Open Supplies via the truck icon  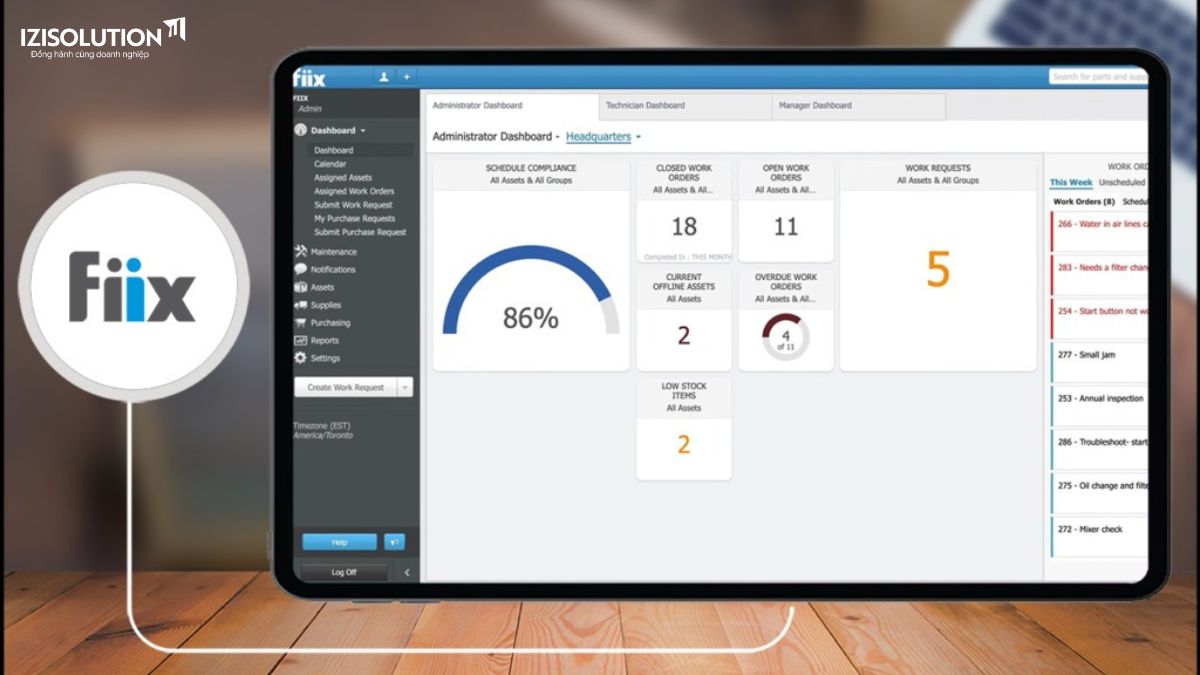[301, 305]
